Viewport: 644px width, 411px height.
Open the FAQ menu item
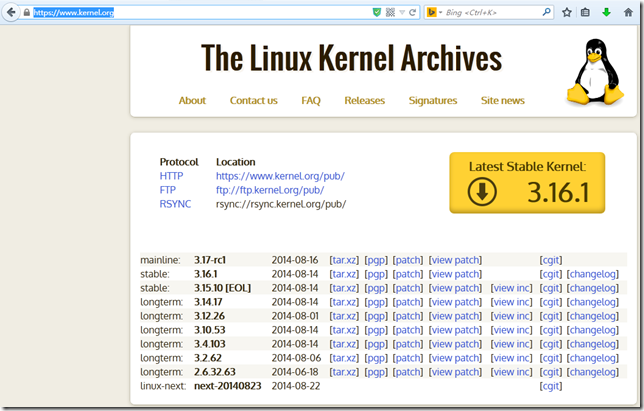311,101
